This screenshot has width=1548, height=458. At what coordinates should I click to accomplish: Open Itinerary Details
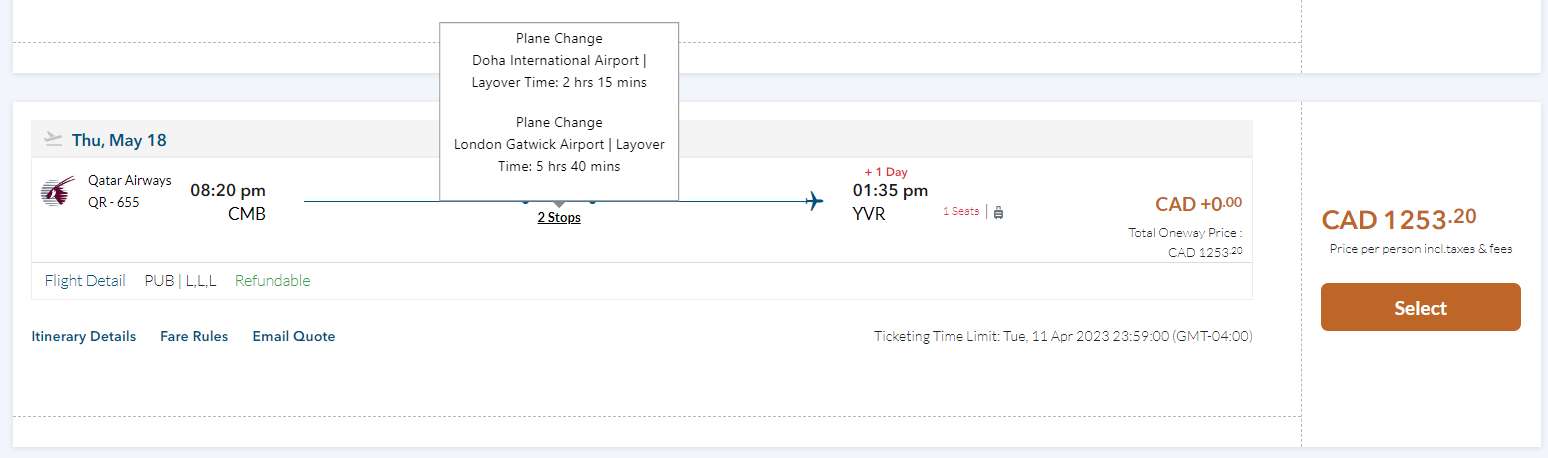coord(84,337)
